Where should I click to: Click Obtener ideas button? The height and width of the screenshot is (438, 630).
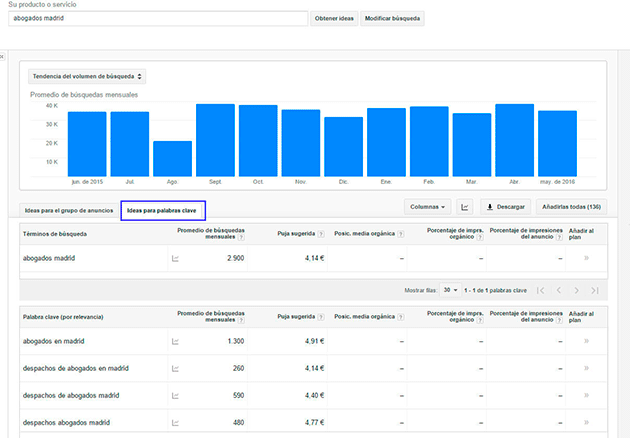pyautogui.click(x=334, y=18)
